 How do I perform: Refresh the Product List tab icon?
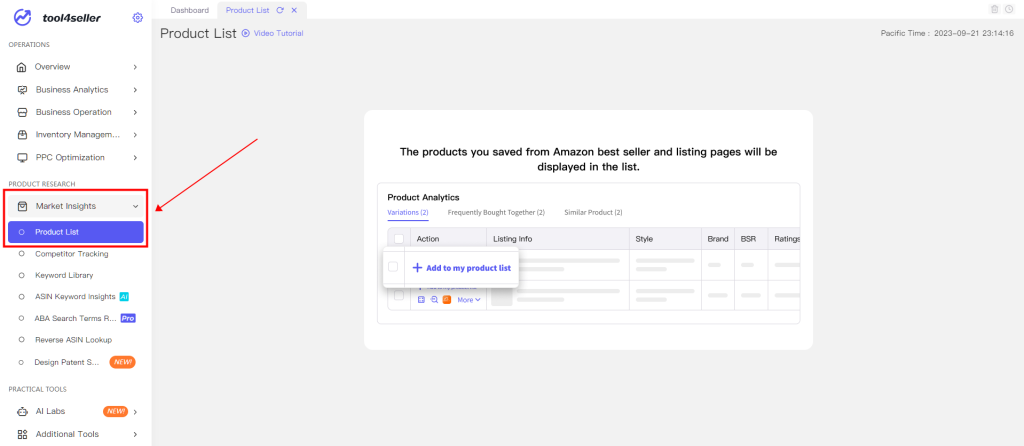[x=280, y=10]
